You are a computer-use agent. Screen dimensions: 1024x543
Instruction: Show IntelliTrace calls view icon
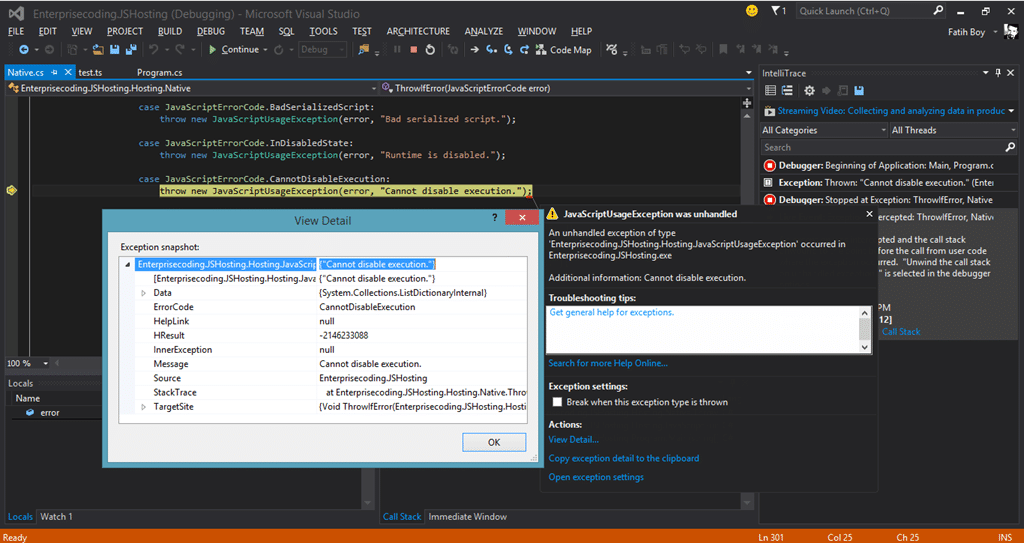pyautogui.click(x=787, y=91)
